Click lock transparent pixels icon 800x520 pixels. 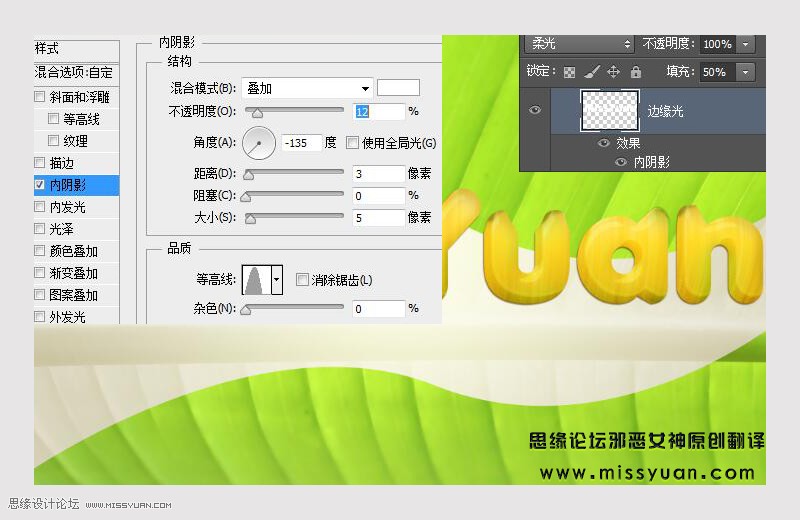569,72
